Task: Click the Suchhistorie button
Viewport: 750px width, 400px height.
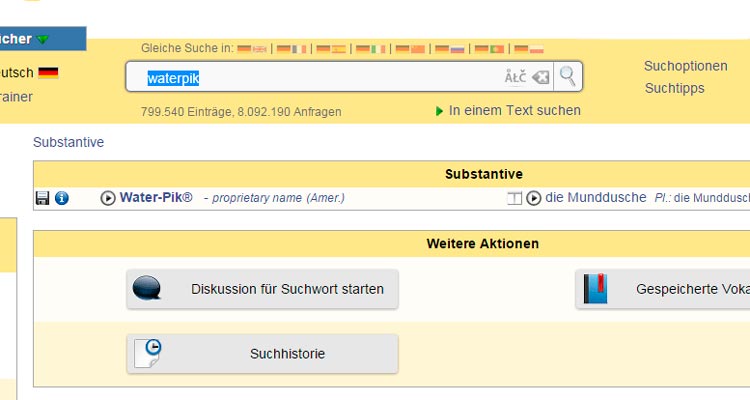Action: [x=263, y=354]
